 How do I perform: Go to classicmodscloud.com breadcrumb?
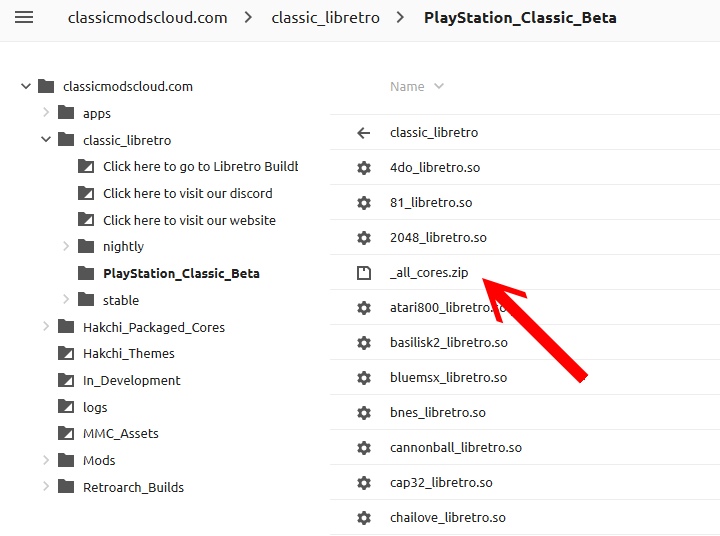(x=147, y=17)
